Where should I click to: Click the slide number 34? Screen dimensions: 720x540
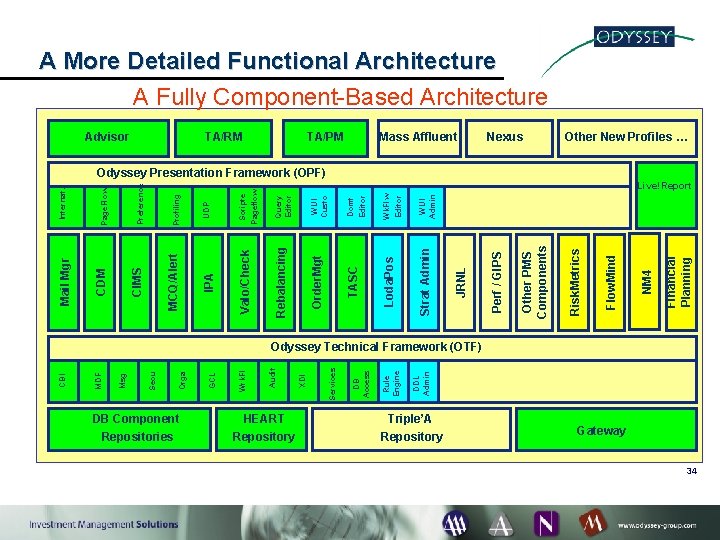tap(691, 471)
